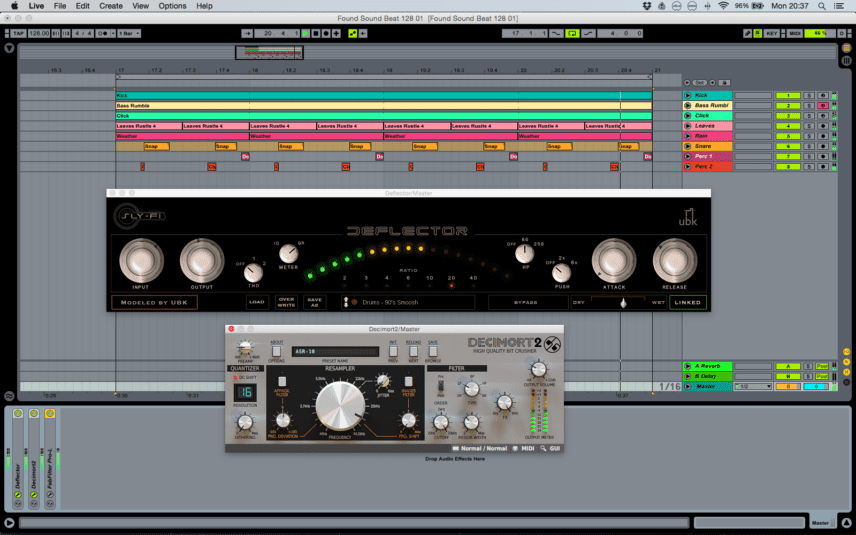Go to next locator arrow
The height and width of the screenshot is (535, 856).
point(712,82)
